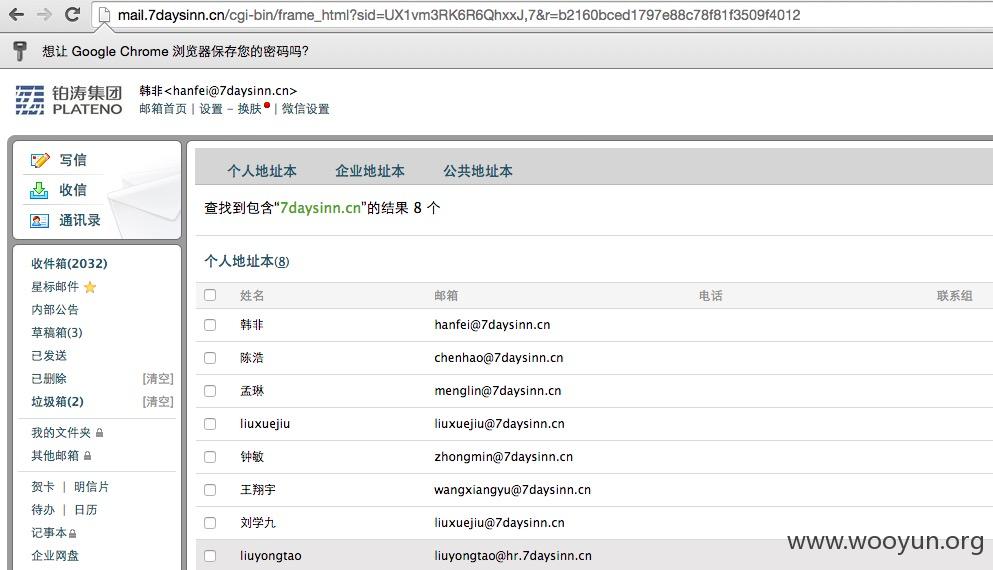Click the key icon in password bar
The height and width of the screenshot is (570, 993).
20,51
